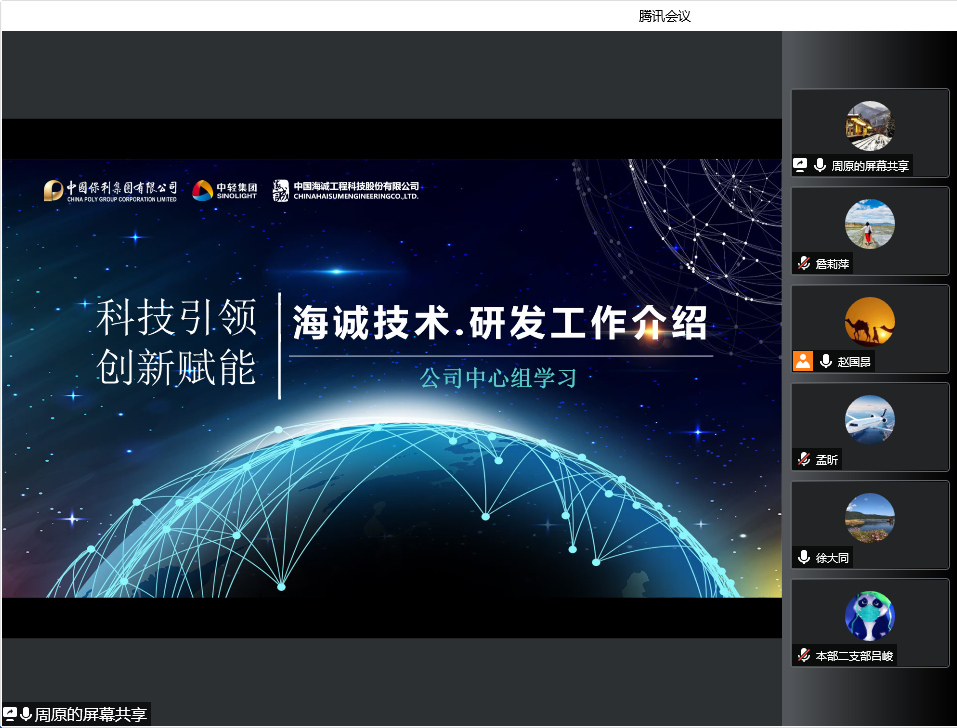
Task: Select 本部二支部吕峻's cartoon avatar
Action: click(x=869, y=616)
